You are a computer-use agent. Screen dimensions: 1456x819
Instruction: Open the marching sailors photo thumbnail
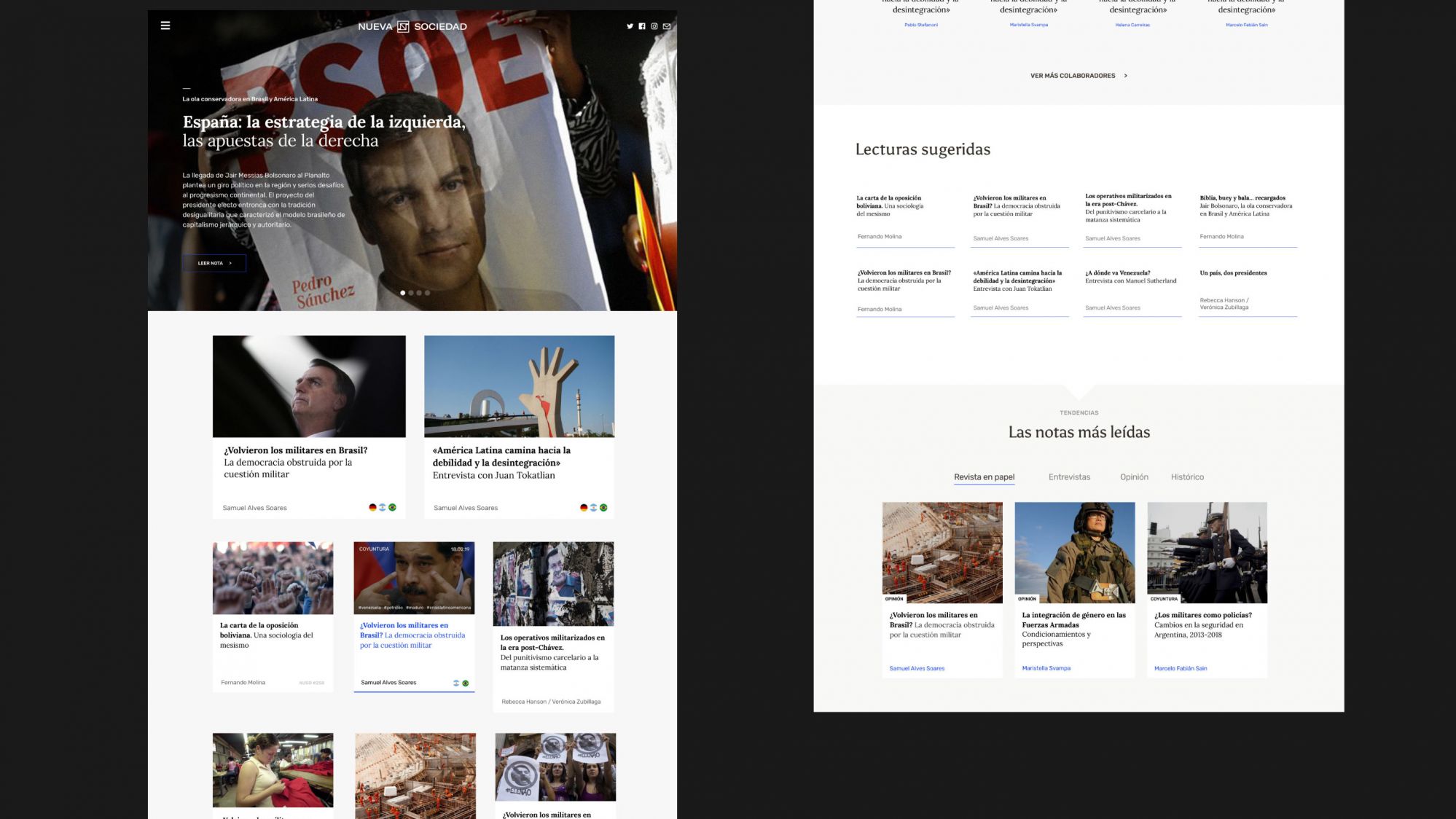1207,552
